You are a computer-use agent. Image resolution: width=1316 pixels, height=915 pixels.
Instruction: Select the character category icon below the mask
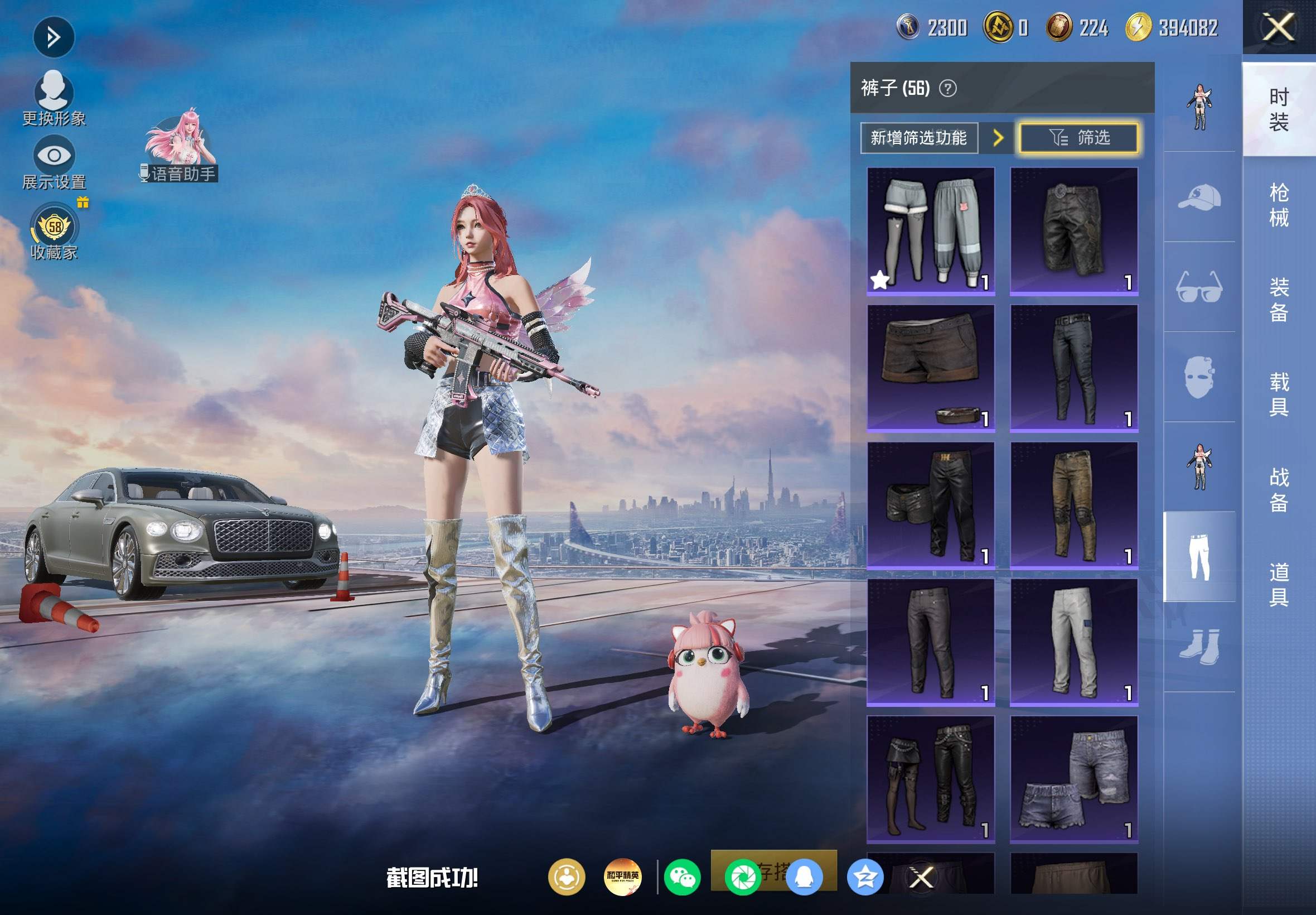point(1199,467)
